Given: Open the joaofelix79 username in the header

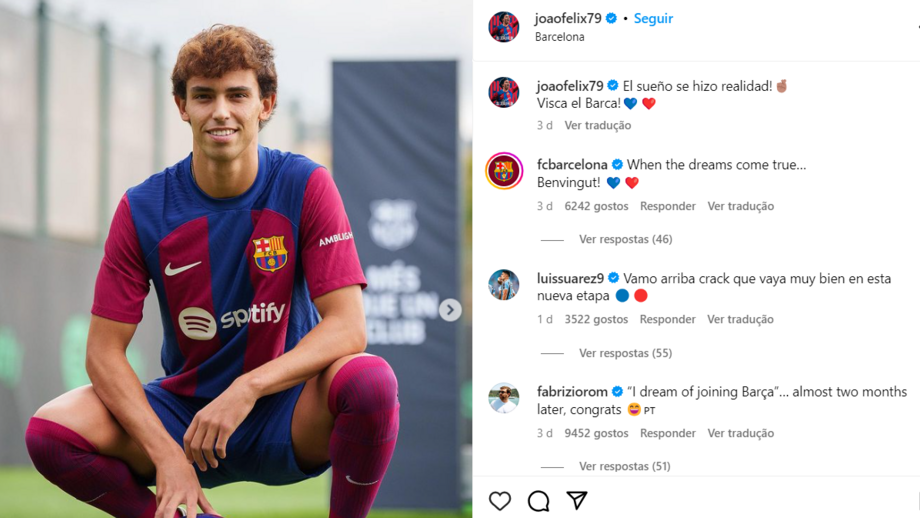Looking at the screenshot, I should (568, 18).
